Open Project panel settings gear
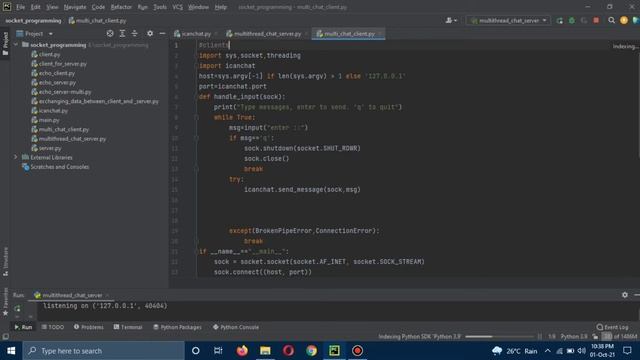The height and width of the screenshot is (360, 640). click(150, 33)
